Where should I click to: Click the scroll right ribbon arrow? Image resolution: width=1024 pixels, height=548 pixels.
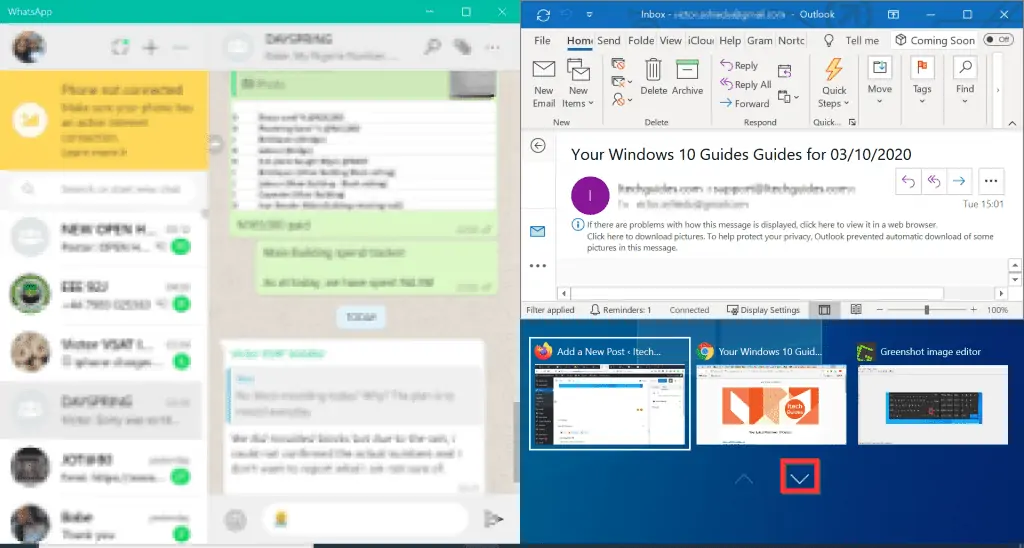pyautogui.click(x=997, y=90)
